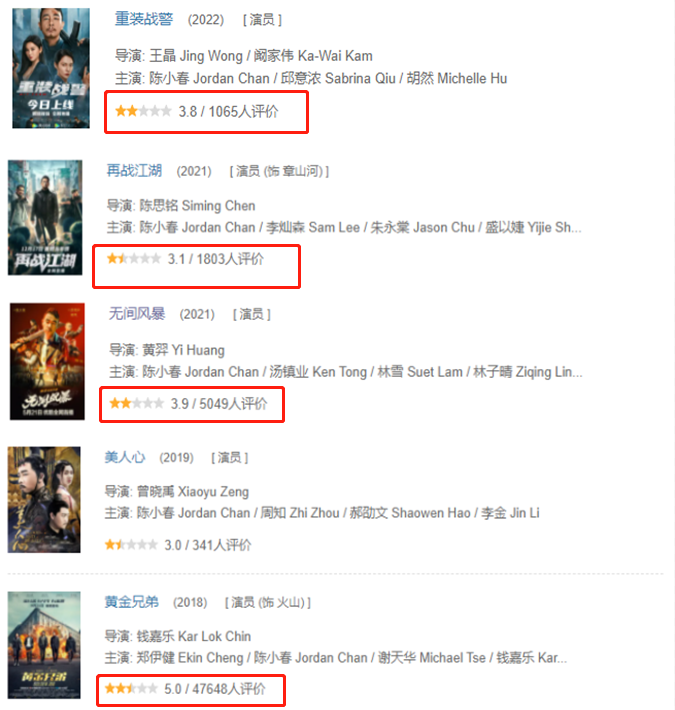Click the 3.1 / 1803人评价 rating text
The height and width of the screenshot is (710, 675).
click(x=215, y=259)
